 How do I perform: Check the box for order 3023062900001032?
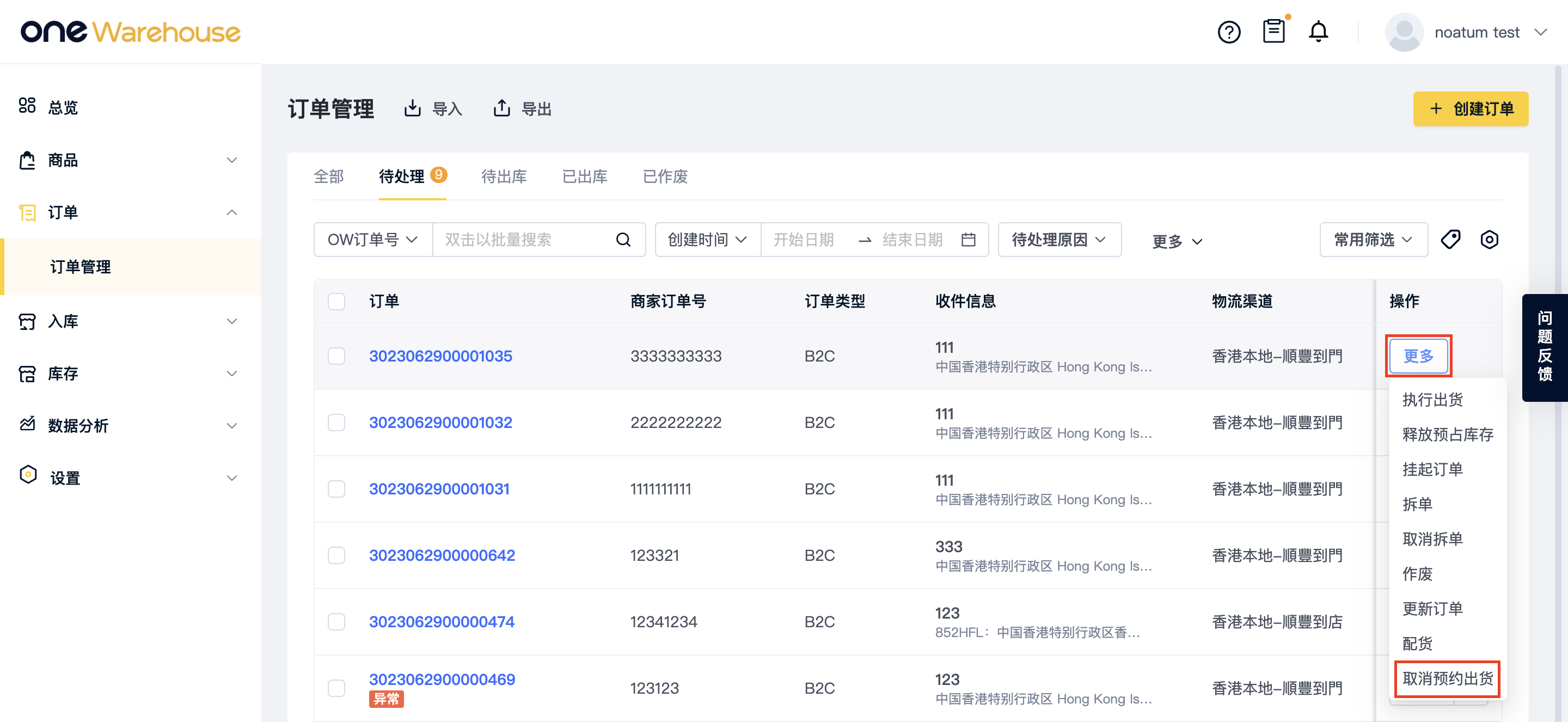click(x=336, y=423)
